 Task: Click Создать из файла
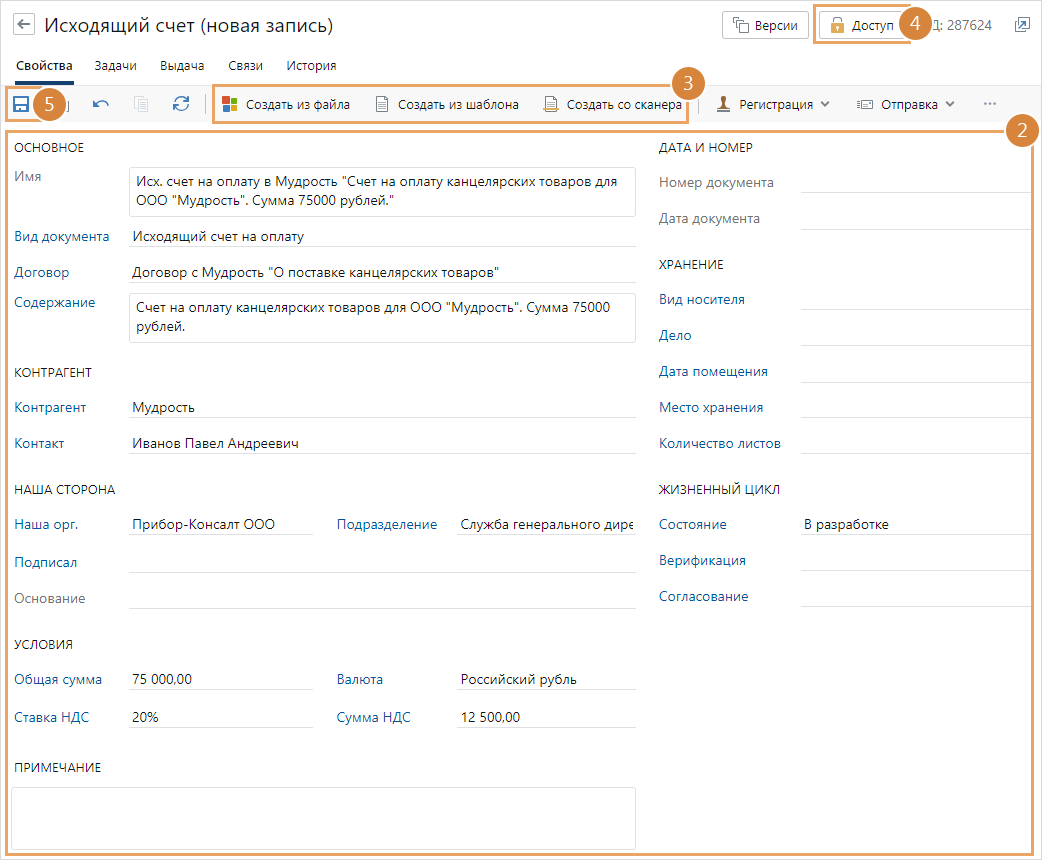point(286,104)
